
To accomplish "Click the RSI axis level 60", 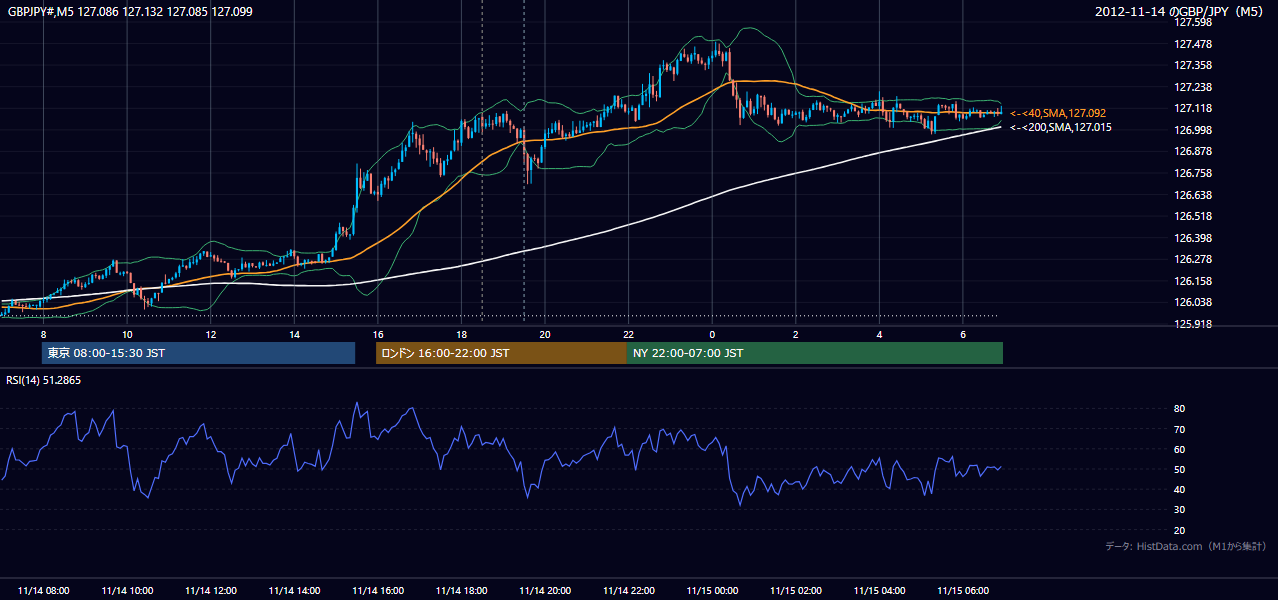I will pos(1180,449).
